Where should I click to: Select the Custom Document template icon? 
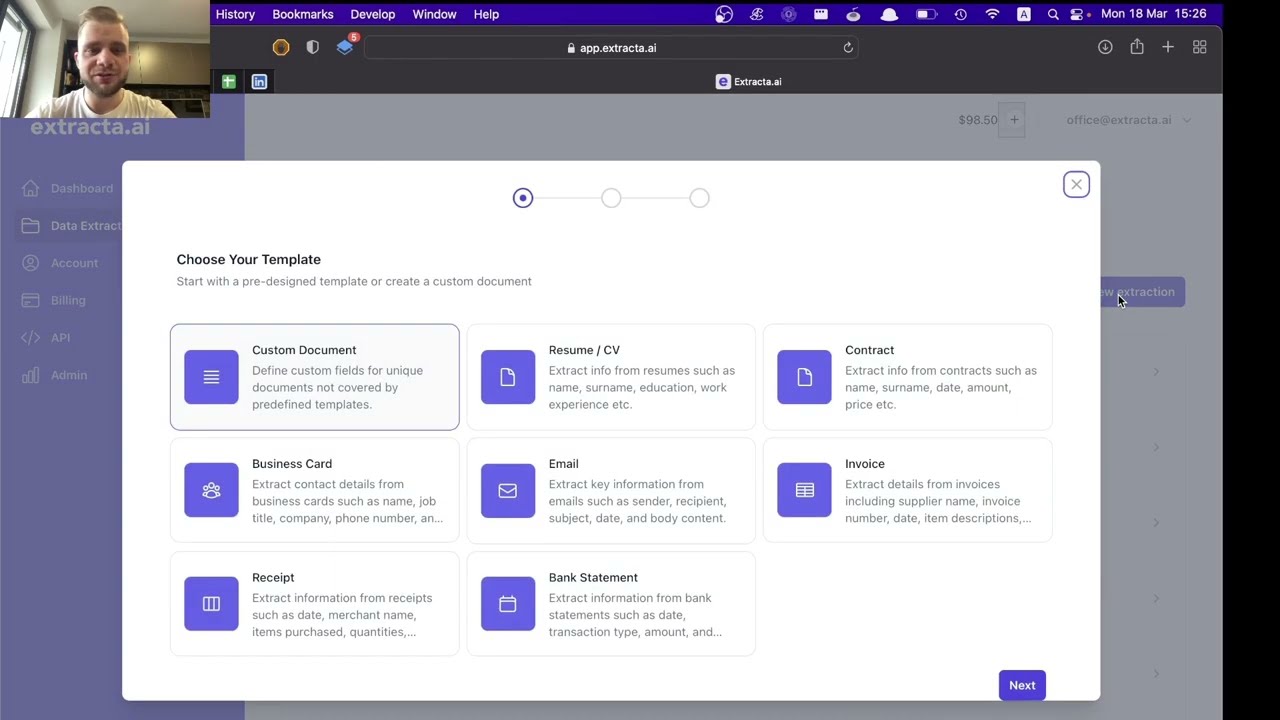click(x=211, y=377)
